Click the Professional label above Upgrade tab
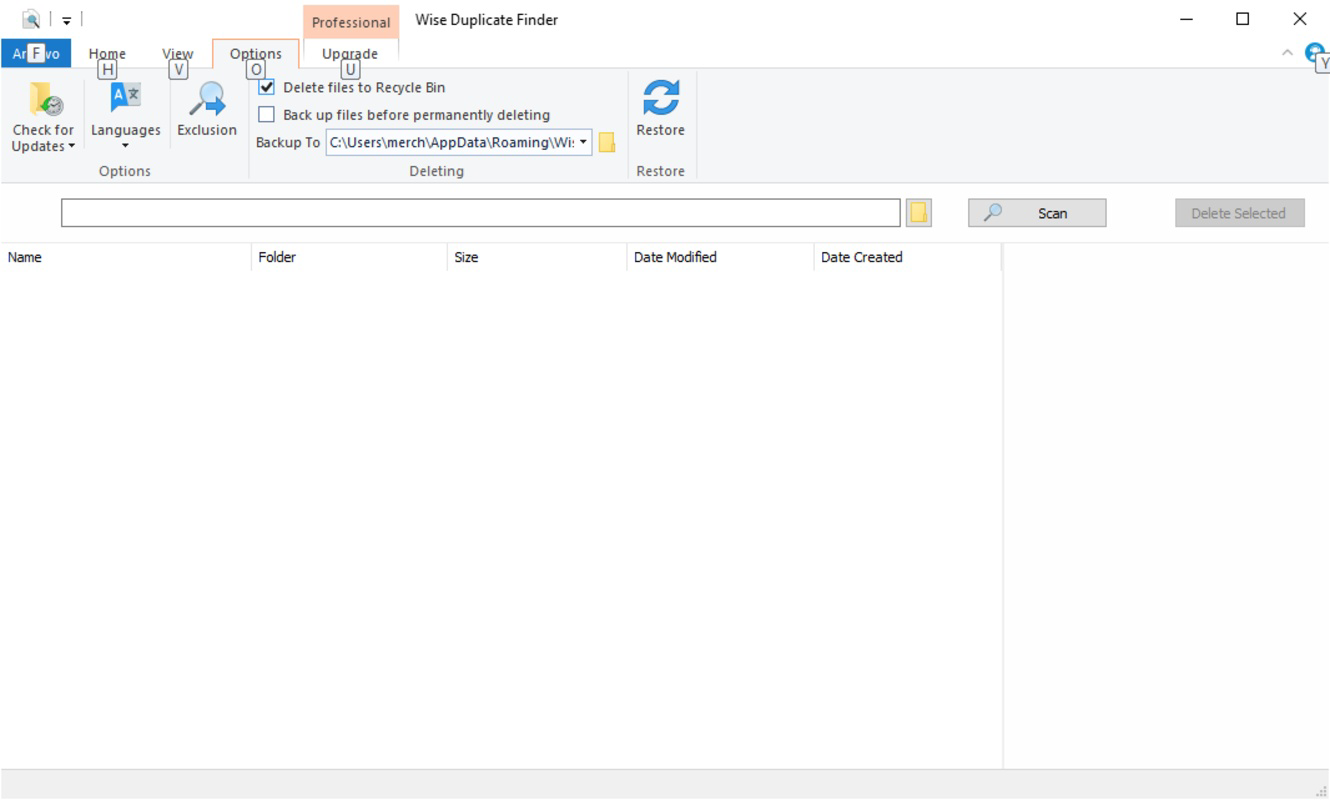The width and height of the screenshot is (1330, 800). [351, 22]
